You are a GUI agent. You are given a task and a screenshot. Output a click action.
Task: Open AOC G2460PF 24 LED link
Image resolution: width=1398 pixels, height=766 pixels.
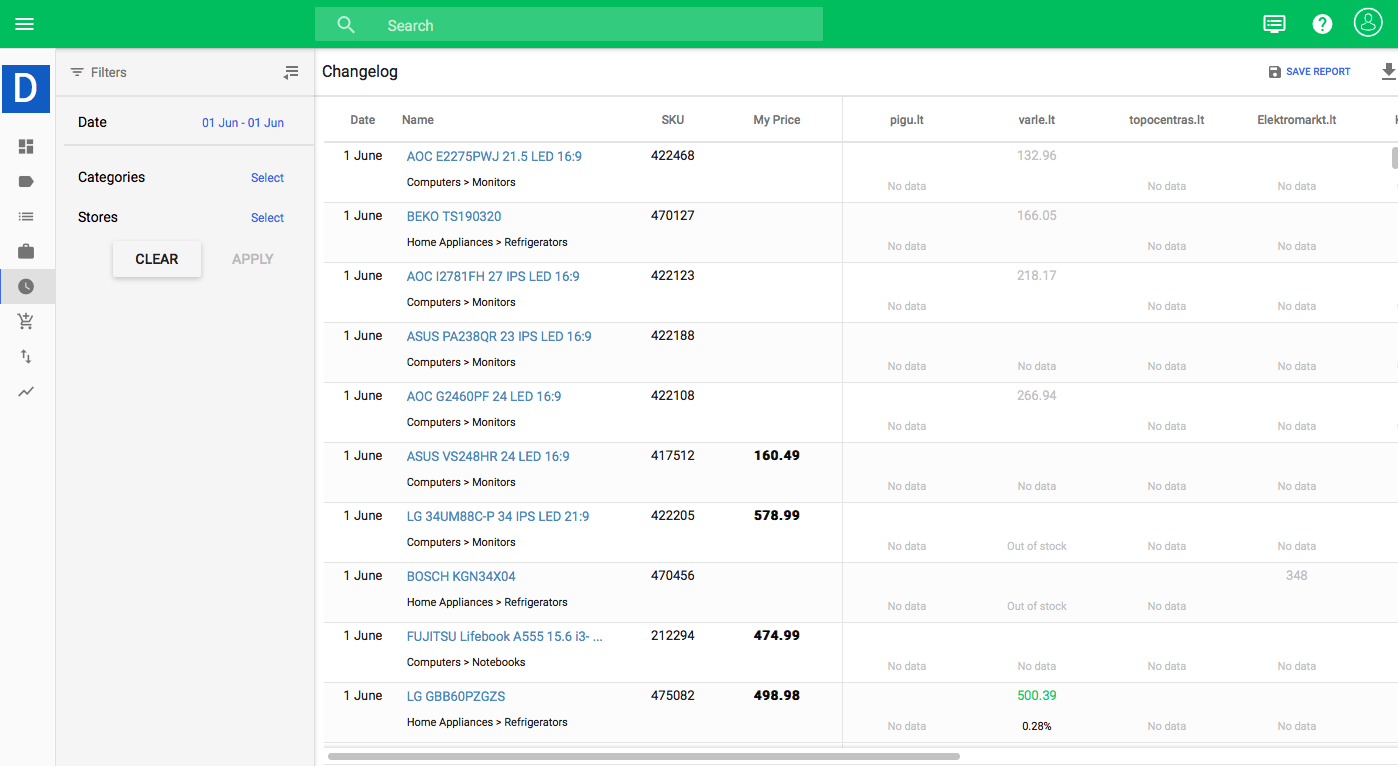pyautogui.click(x=484, y=397)
